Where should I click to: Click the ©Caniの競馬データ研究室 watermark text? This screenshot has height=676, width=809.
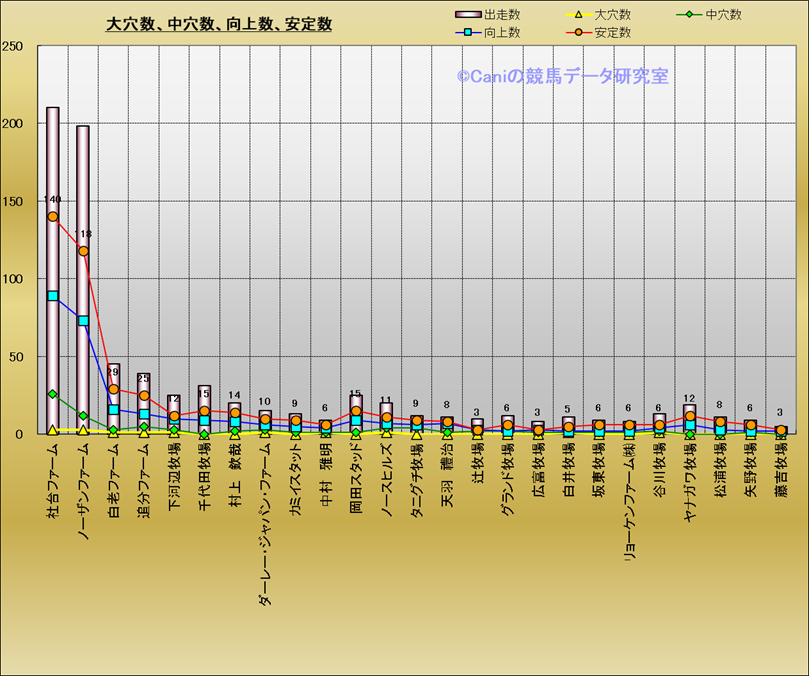point(563,76)
